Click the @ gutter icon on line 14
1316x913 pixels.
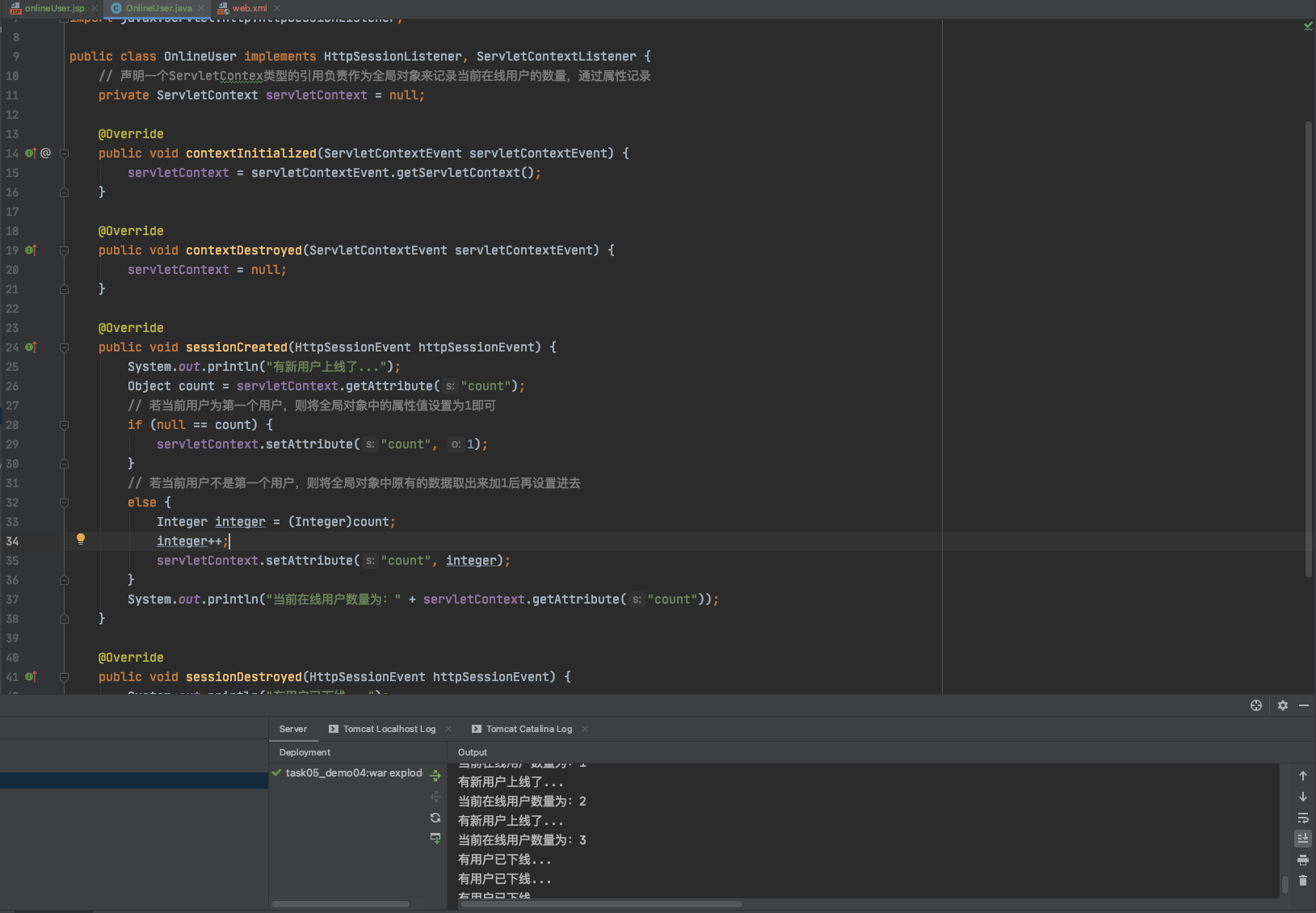(x=46, y=153)
